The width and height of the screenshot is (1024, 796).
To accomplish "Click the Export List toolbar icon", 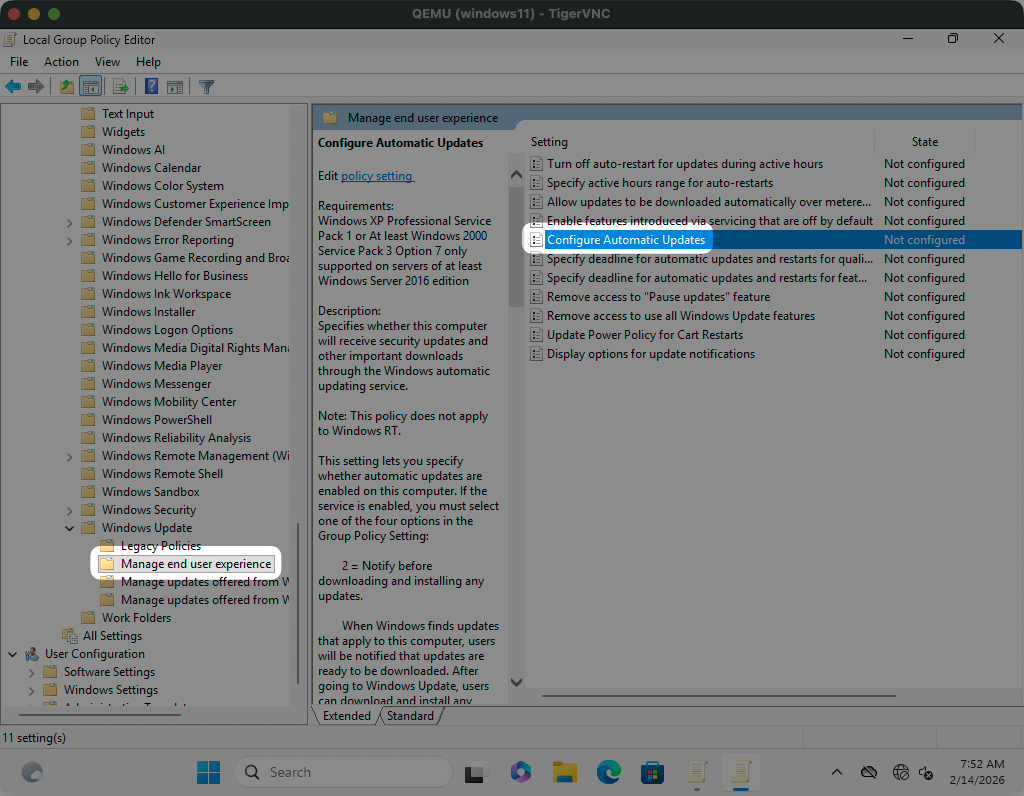I will coord(121,87).
